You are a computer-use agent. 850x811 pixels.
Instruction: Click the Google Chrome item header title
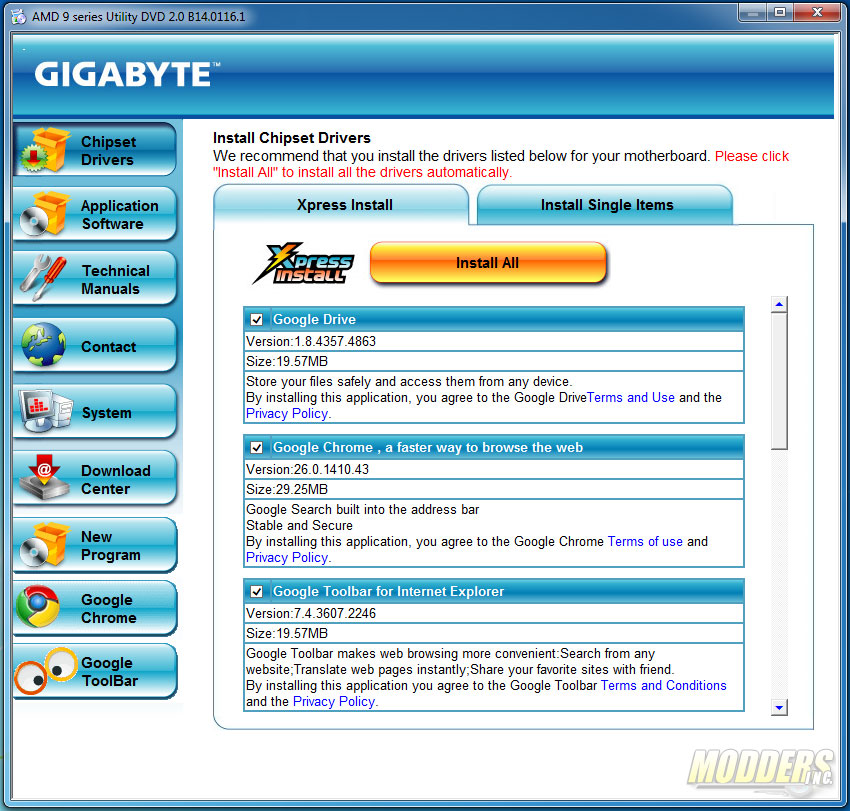pos(428,448)
